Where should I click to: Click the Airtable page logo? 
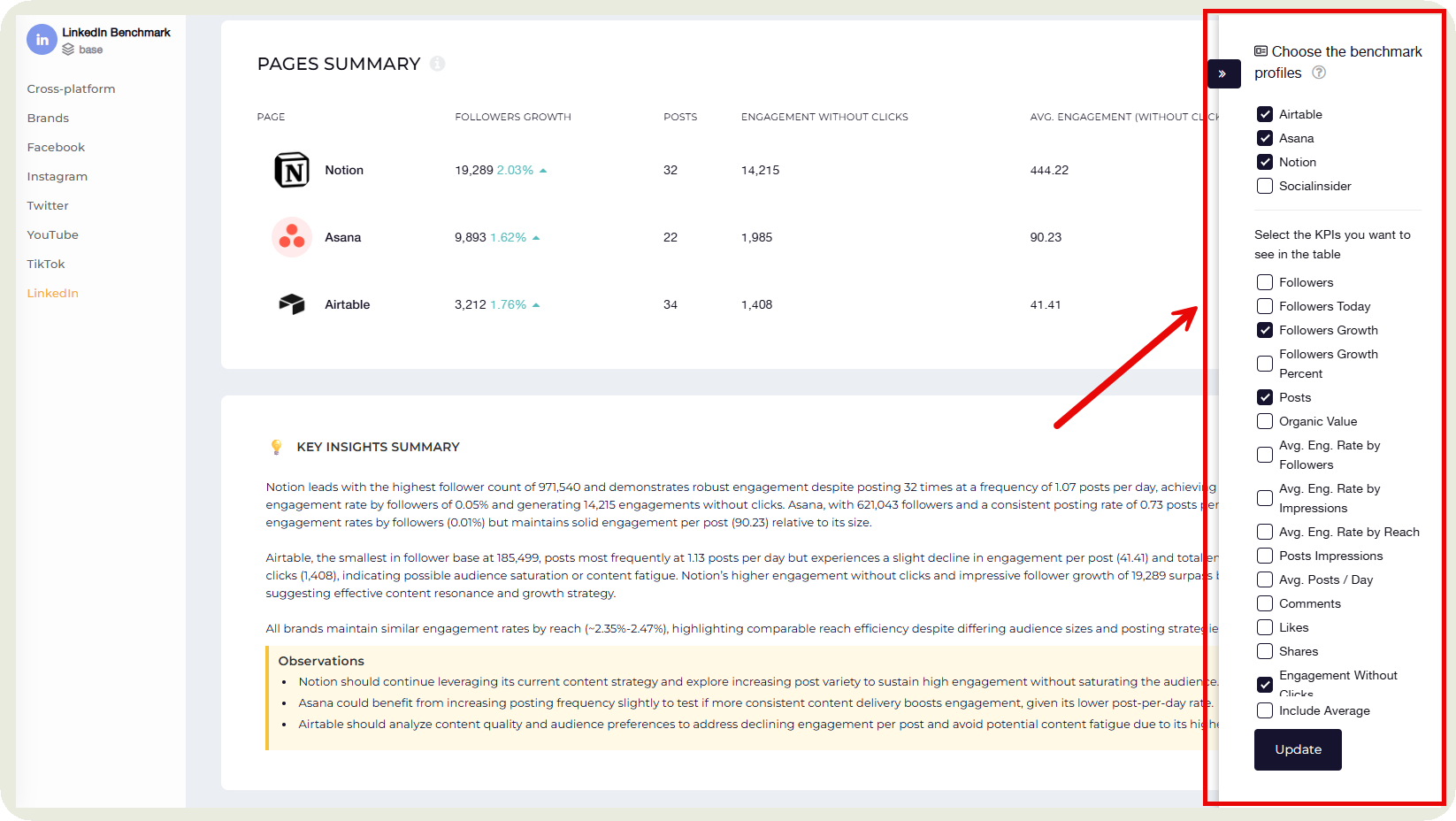coord(292,304)
